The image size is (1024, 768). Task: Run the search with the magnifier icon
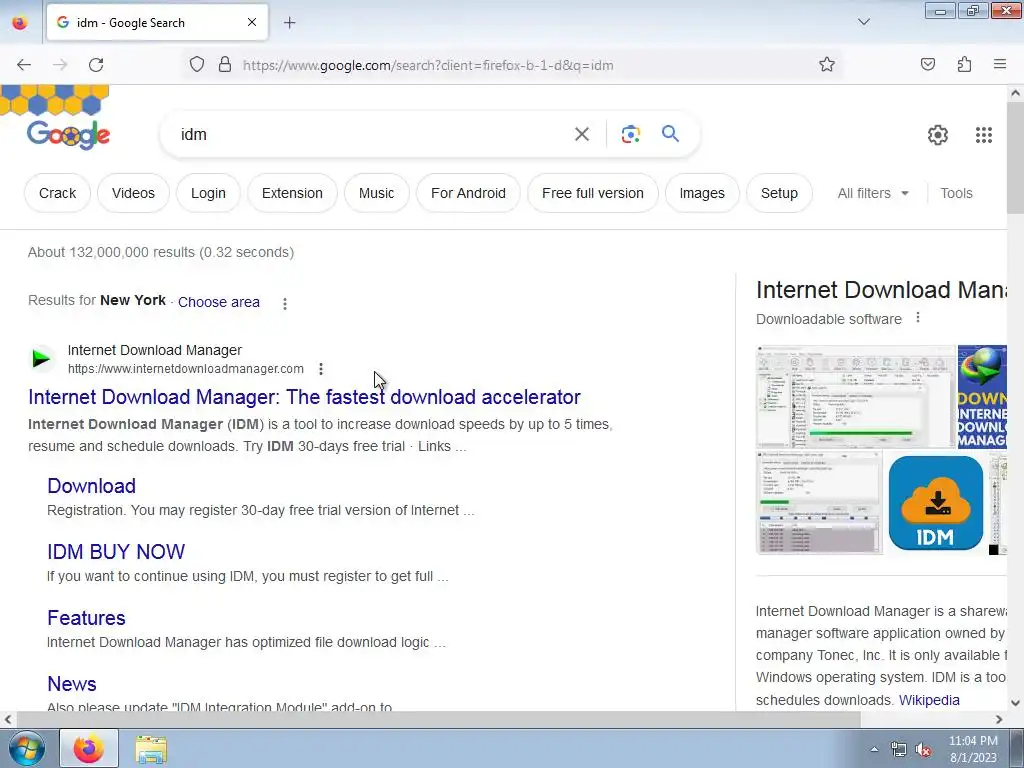(x=670, y=134)
